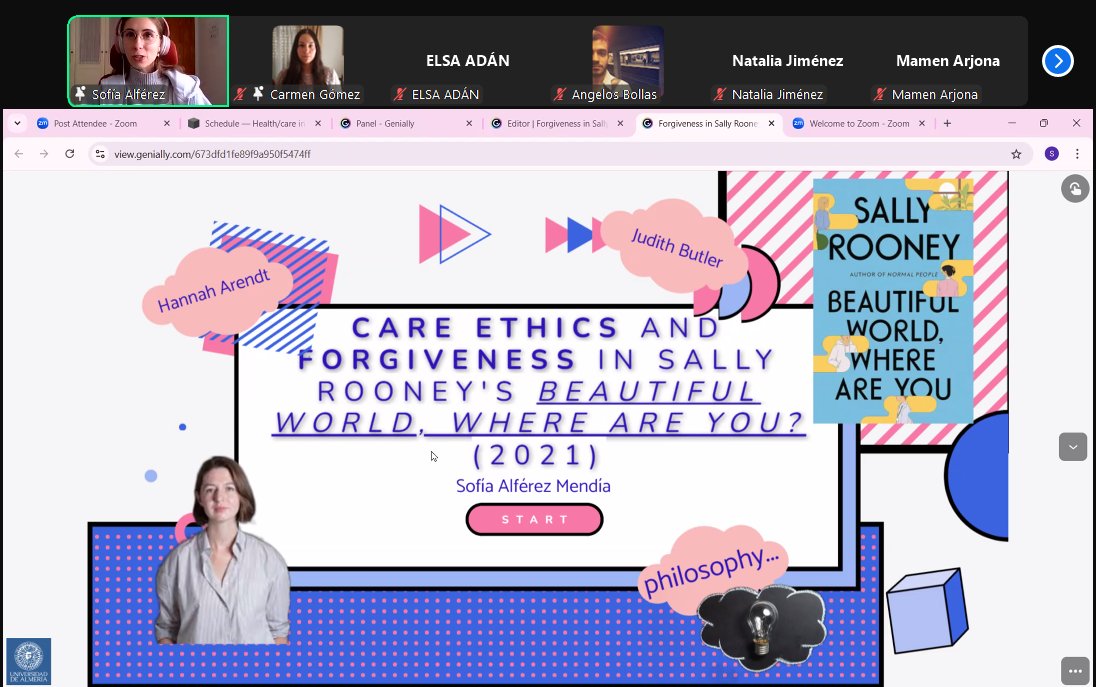
Task: Expand the Genially down-chevron button
Action: [x=1073, y=447]
